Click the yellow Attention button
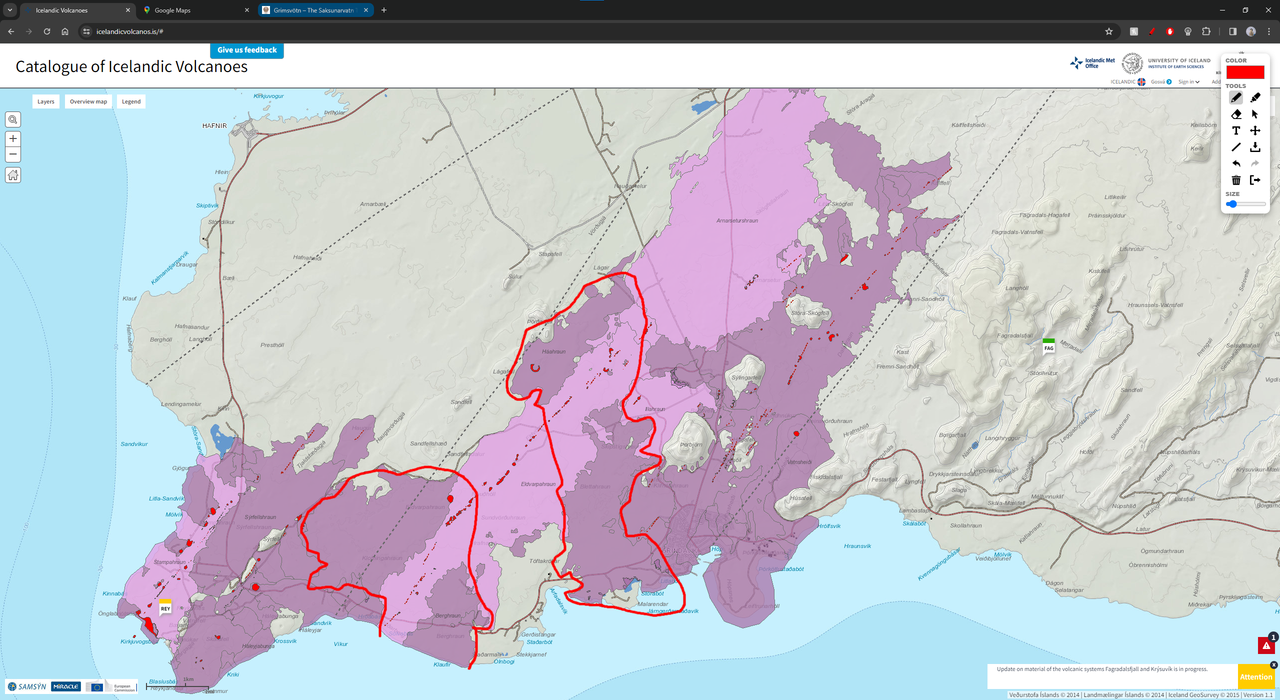This screenshot has height=700, width=1280. pyautogui.click(x=1257, y=677)
